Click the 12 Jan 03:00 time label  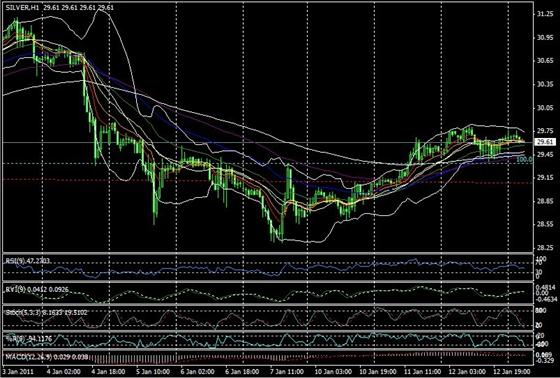(x=467, y=371)
